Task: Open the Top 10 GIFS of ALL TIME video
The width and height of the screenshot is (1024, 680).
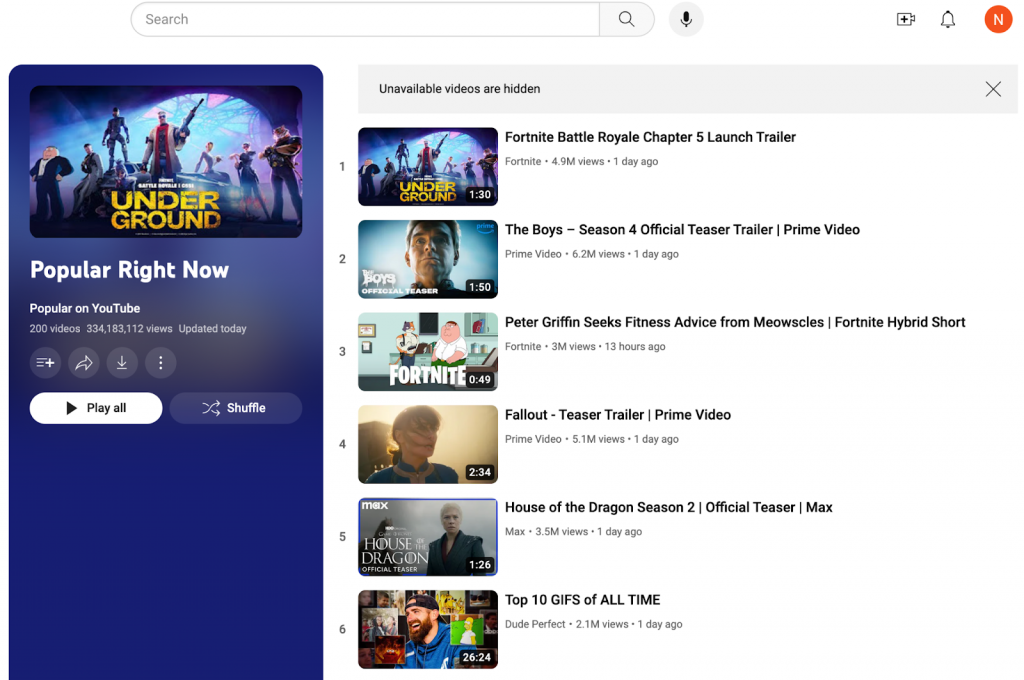Action: [x=582, y=599]
